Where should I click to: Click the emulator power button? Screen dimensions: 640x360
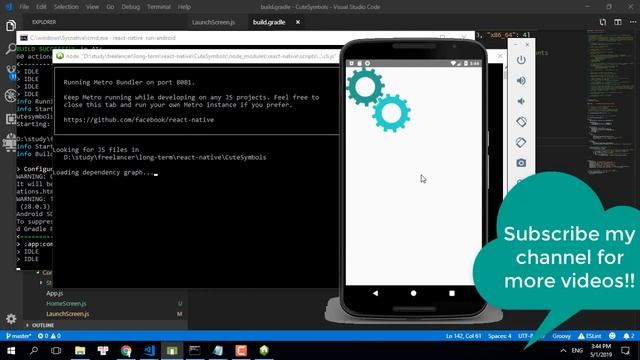tap(521, 60)
